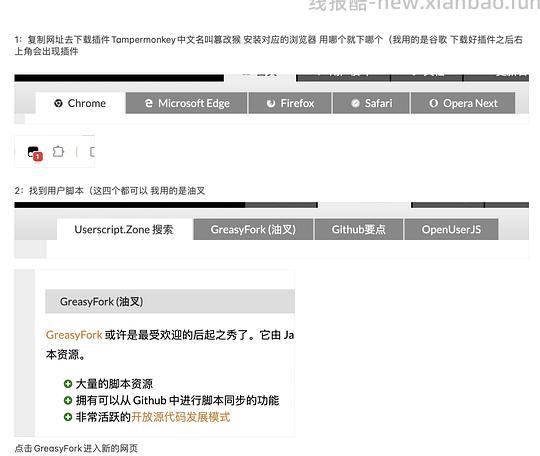
Task: Switch to the GreasyFork (油叉) tab
Action: click(x=253, y=229)
